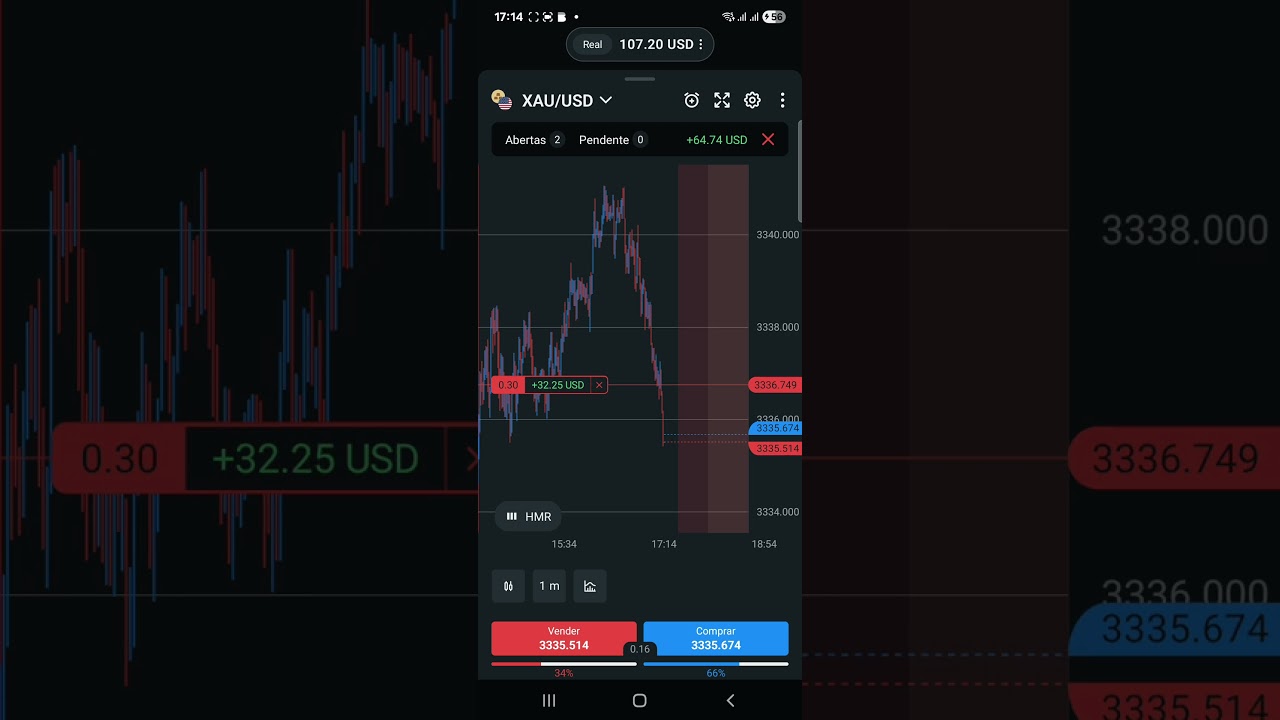Close the 0.30 position on chart
The height and width of the screenshot is (720, 1280).
[x=599, y=385]
